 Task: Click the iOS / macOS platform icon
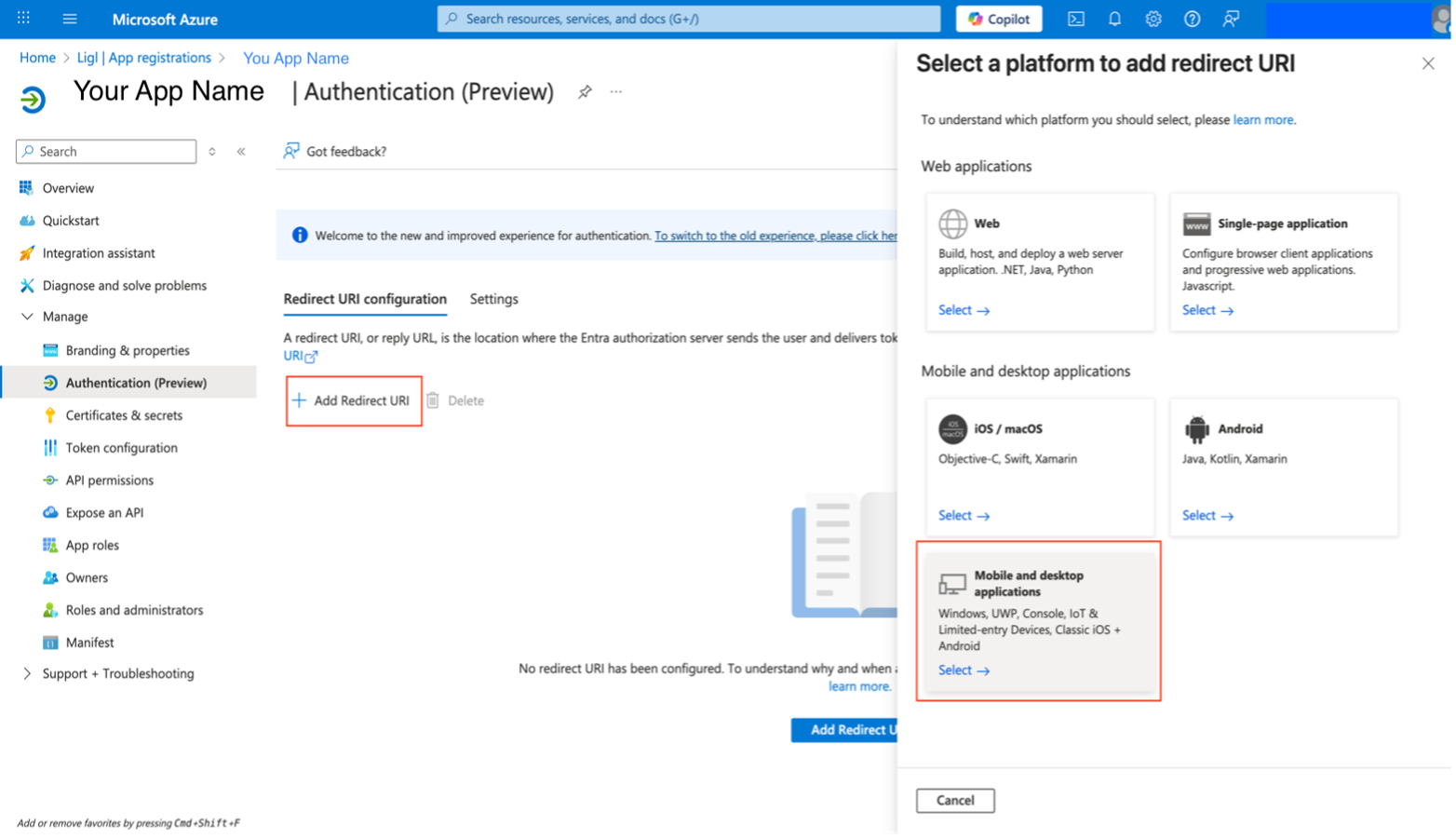pos(952,429)
